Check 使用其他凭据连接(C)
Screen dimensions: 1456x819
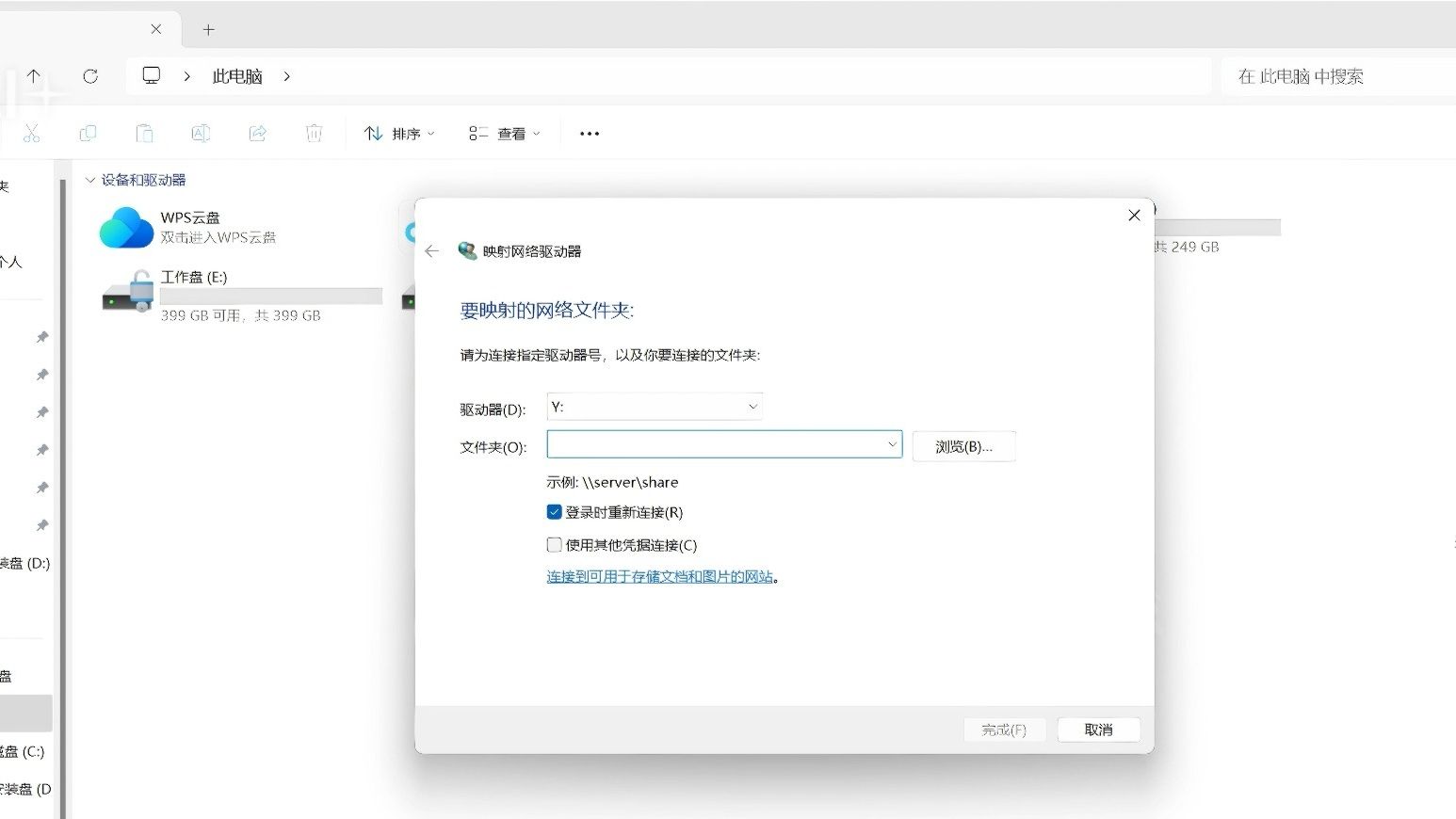click(554, 544)
